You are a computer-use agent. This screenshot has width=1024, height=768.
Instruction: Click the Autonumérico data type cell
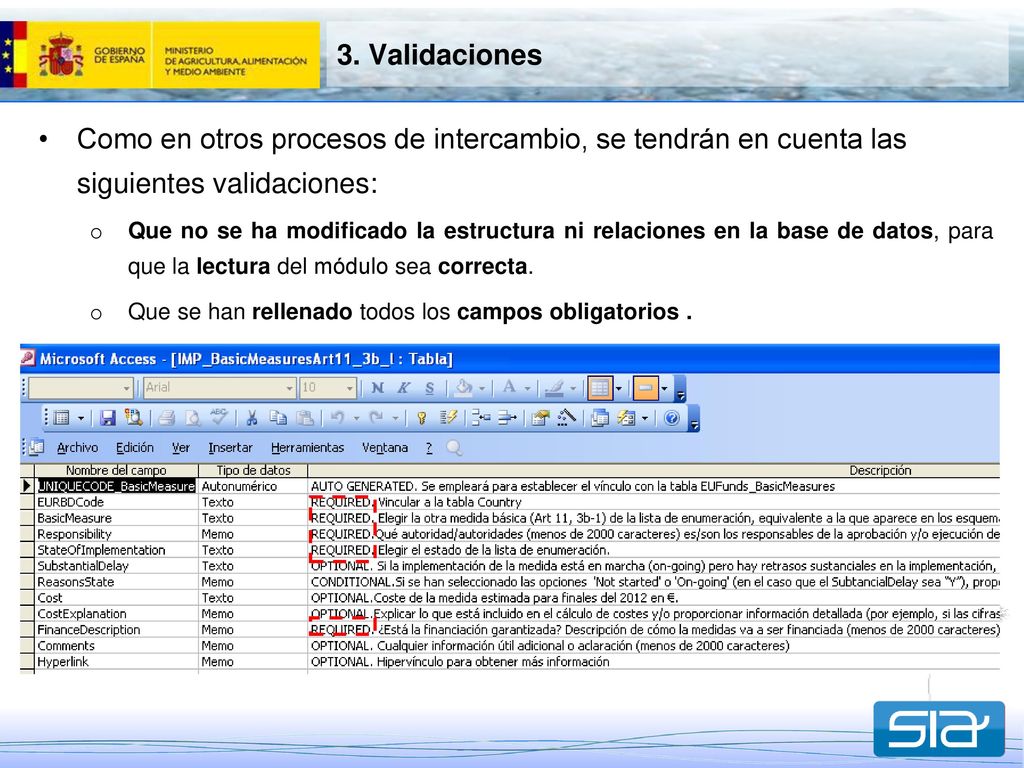pyautogui.click(x=253, y=486)
